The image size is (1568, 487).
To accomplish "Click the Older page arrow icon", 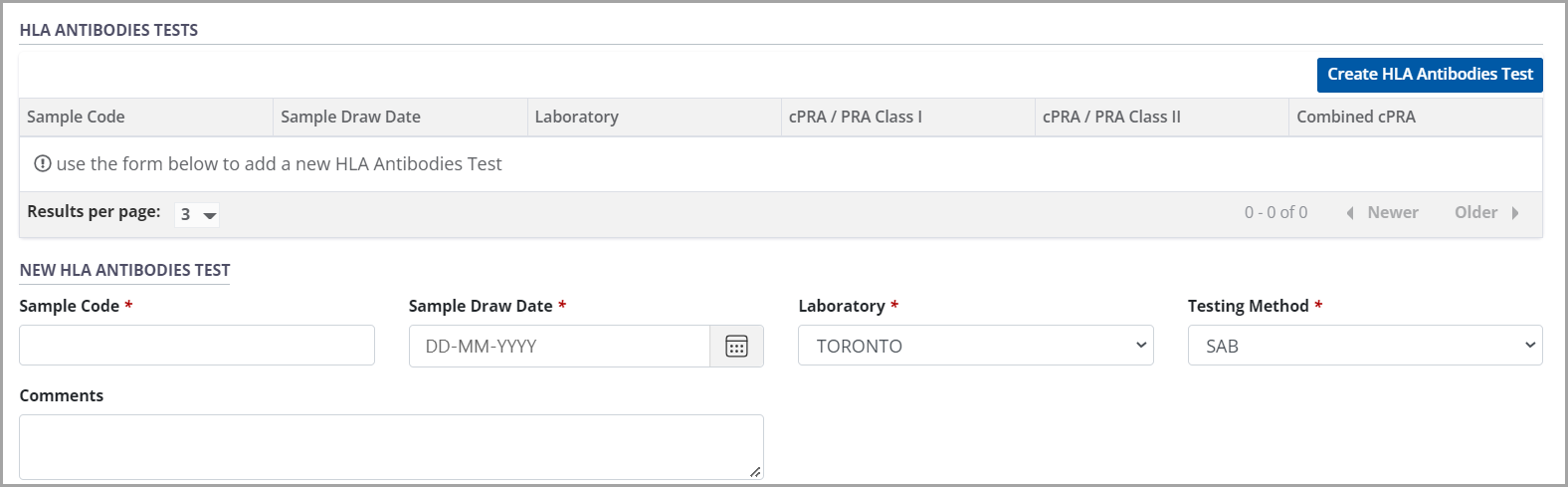I will 1515,213.
